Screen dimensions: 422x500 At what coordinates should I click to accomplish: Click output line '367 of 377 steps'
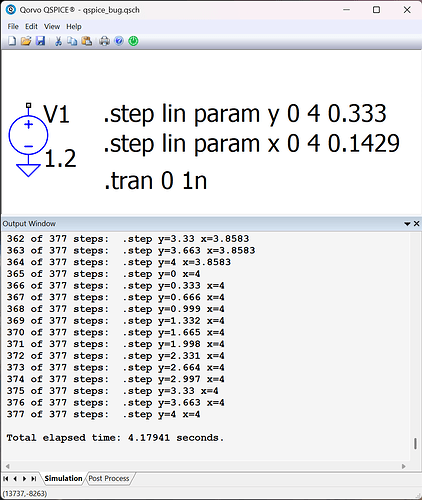[x=115, y=297]
